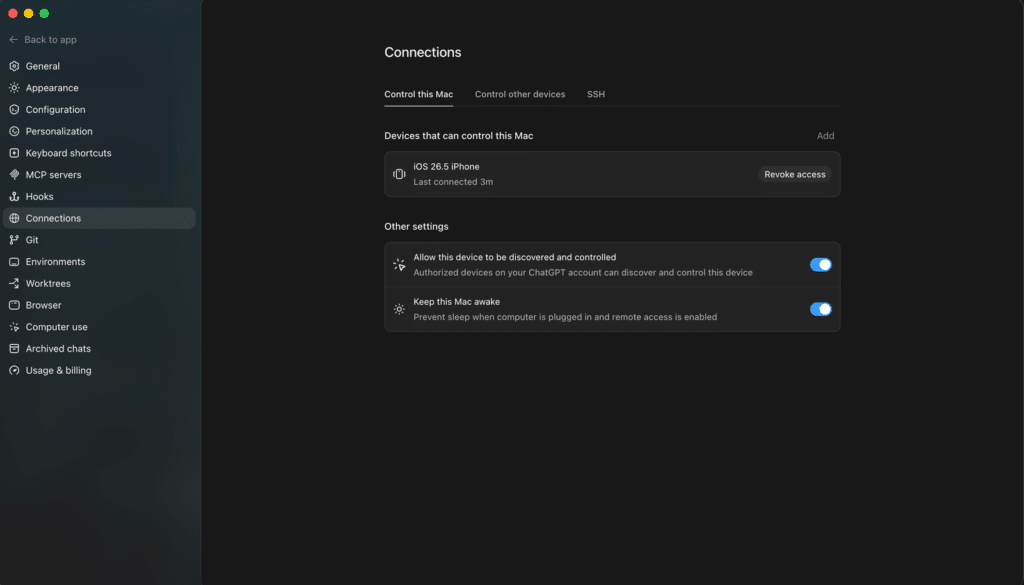Click the Browser window icon
Image resolution: width=1024 pixels, height=585 pixels.
coord(14,305)
